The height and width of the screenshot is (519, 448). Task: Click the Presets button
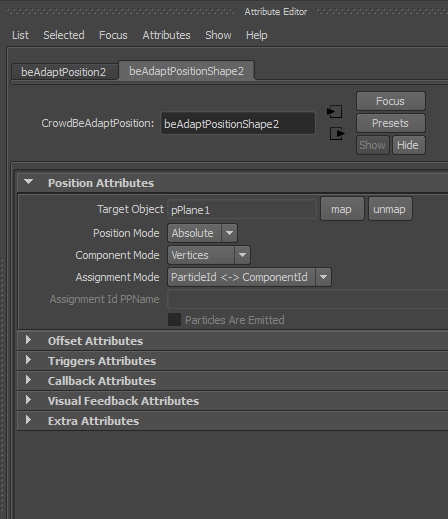391,123
